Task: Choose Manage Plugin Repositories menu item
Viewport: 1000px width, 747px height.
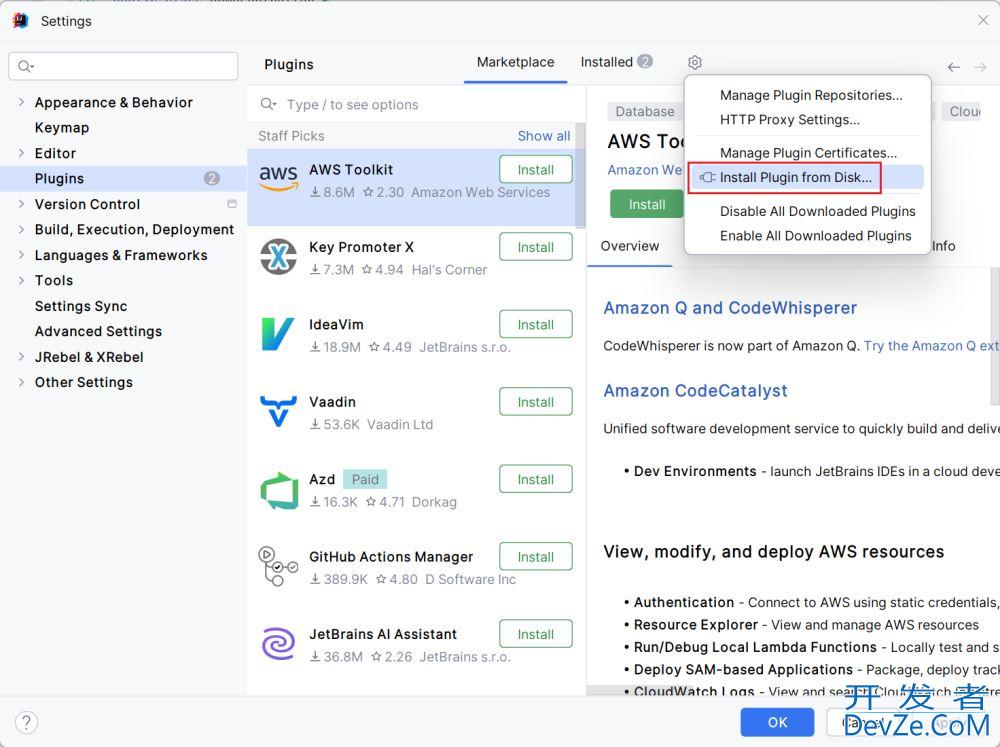Action: (x=811, y=95)
